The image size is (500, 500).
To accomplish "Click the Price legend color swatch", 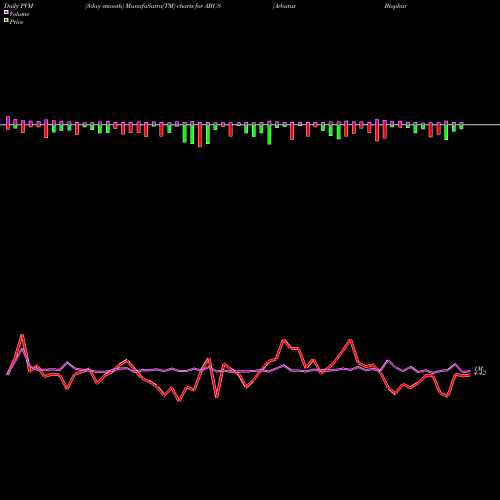I will (x=6, y=21).
